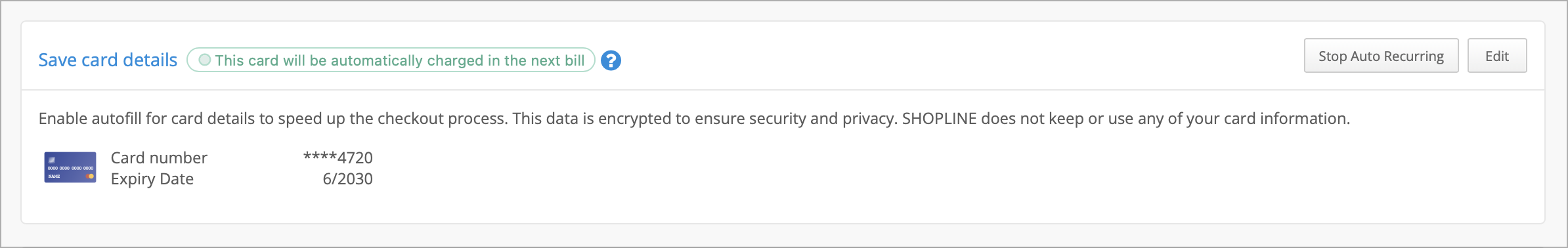The height and width of the screenshot is (248, 1568).
Task: Click the Expiry Date label
Action: [152, 178]
